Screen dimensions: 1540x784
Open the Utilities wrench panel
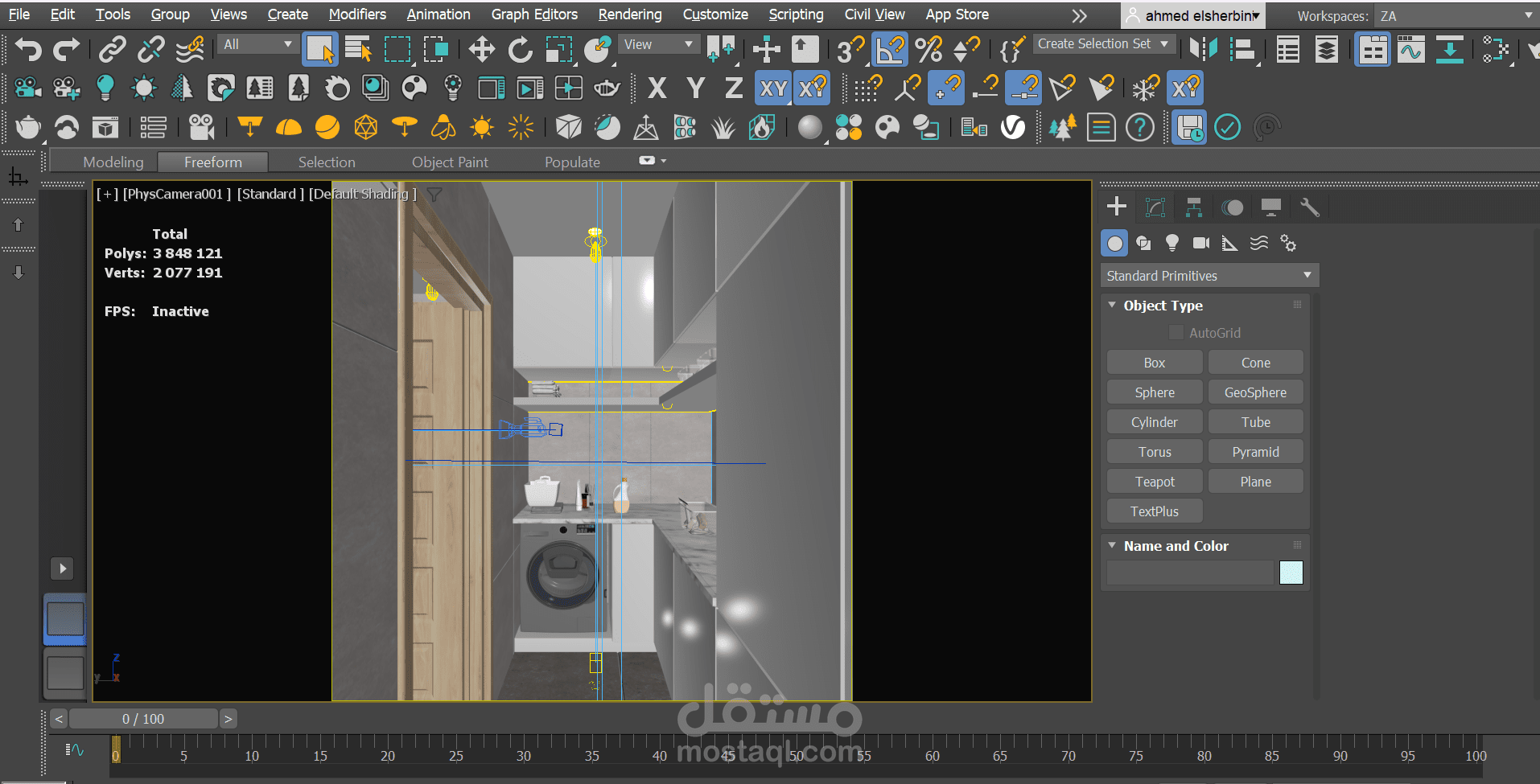[x=1309, y=207]
